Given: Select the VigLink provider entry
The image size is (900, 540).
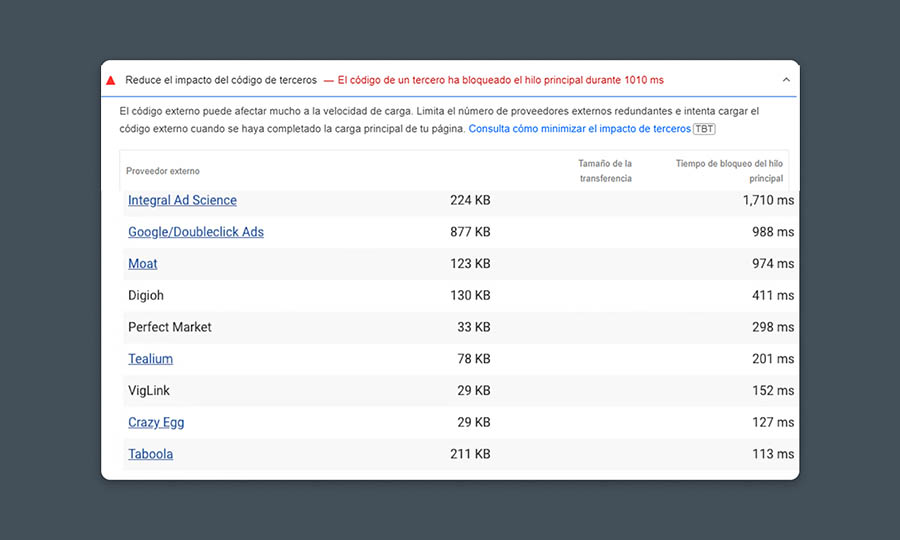Looking at the screenshot, I should point(149,391).
